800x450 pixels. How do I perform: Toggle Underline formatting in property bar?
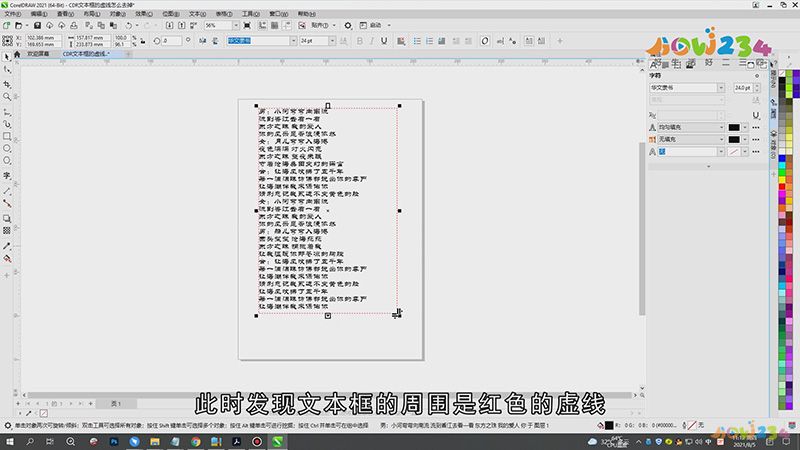(x=384, y=41)
